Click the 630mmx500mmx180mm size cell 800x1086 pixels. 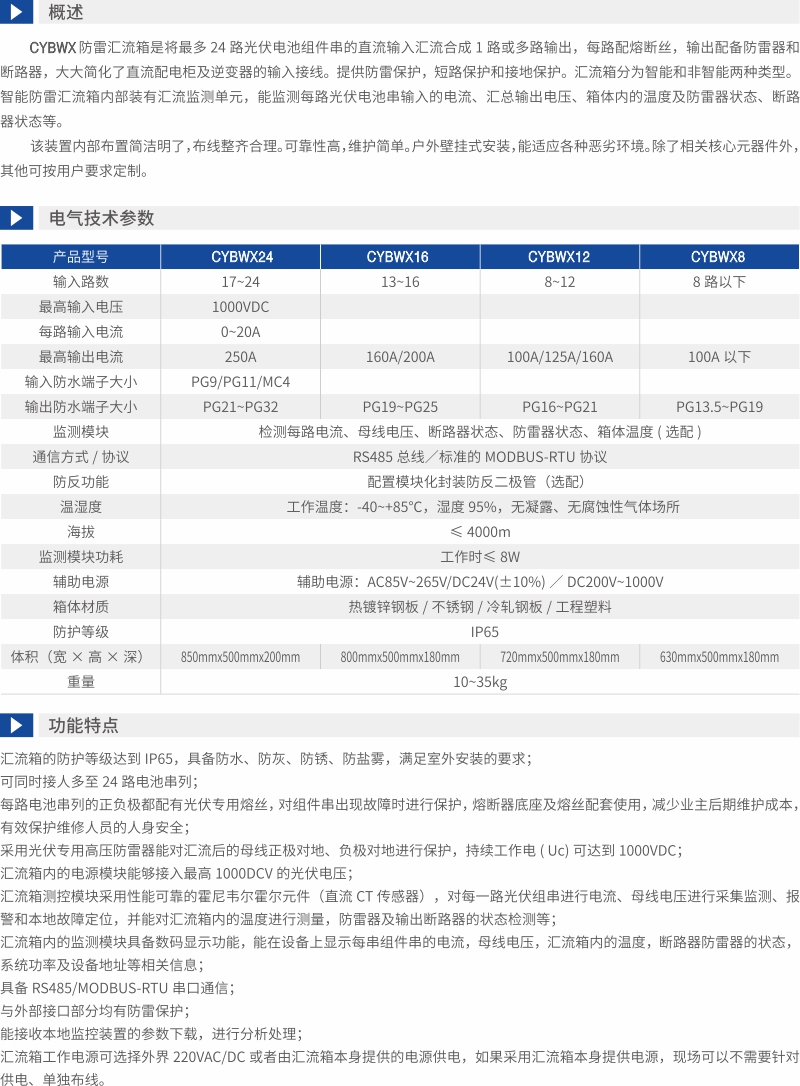(x=719, y=656)
